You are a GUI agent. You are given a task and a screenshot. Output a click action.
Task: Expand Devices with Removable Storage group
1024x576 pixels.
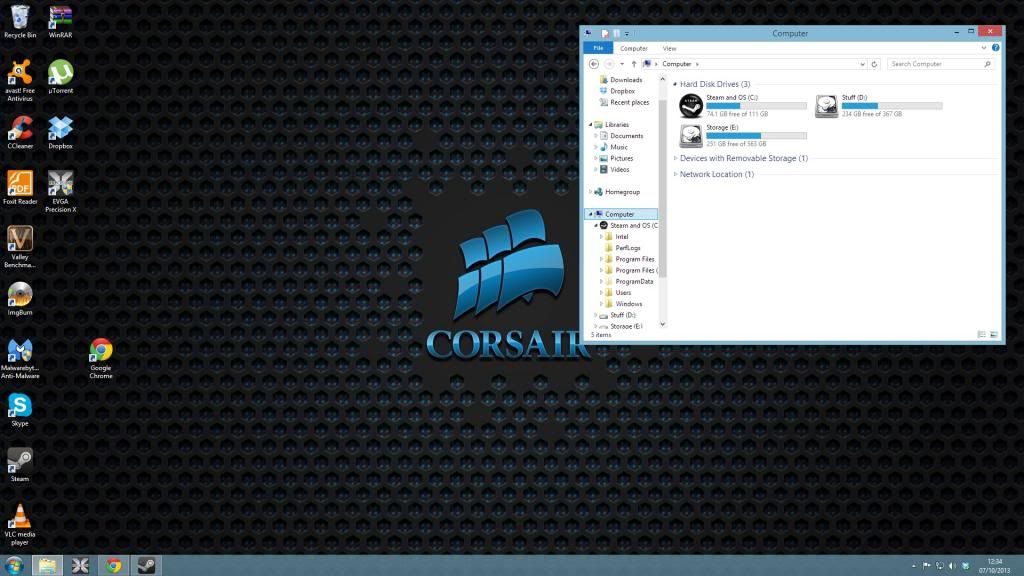tap(675, 158)
